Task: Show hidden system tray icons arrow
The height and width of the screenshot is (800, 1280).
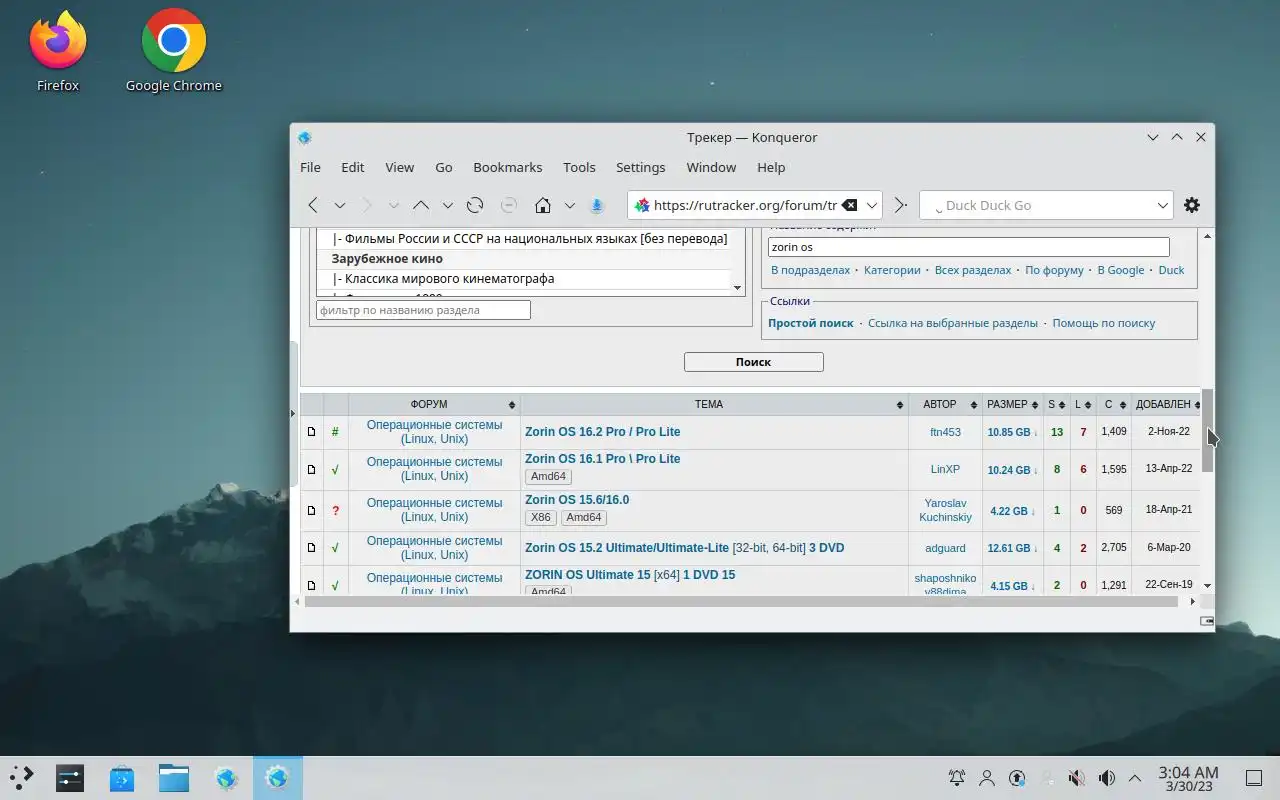Action: coord(1135,777)
